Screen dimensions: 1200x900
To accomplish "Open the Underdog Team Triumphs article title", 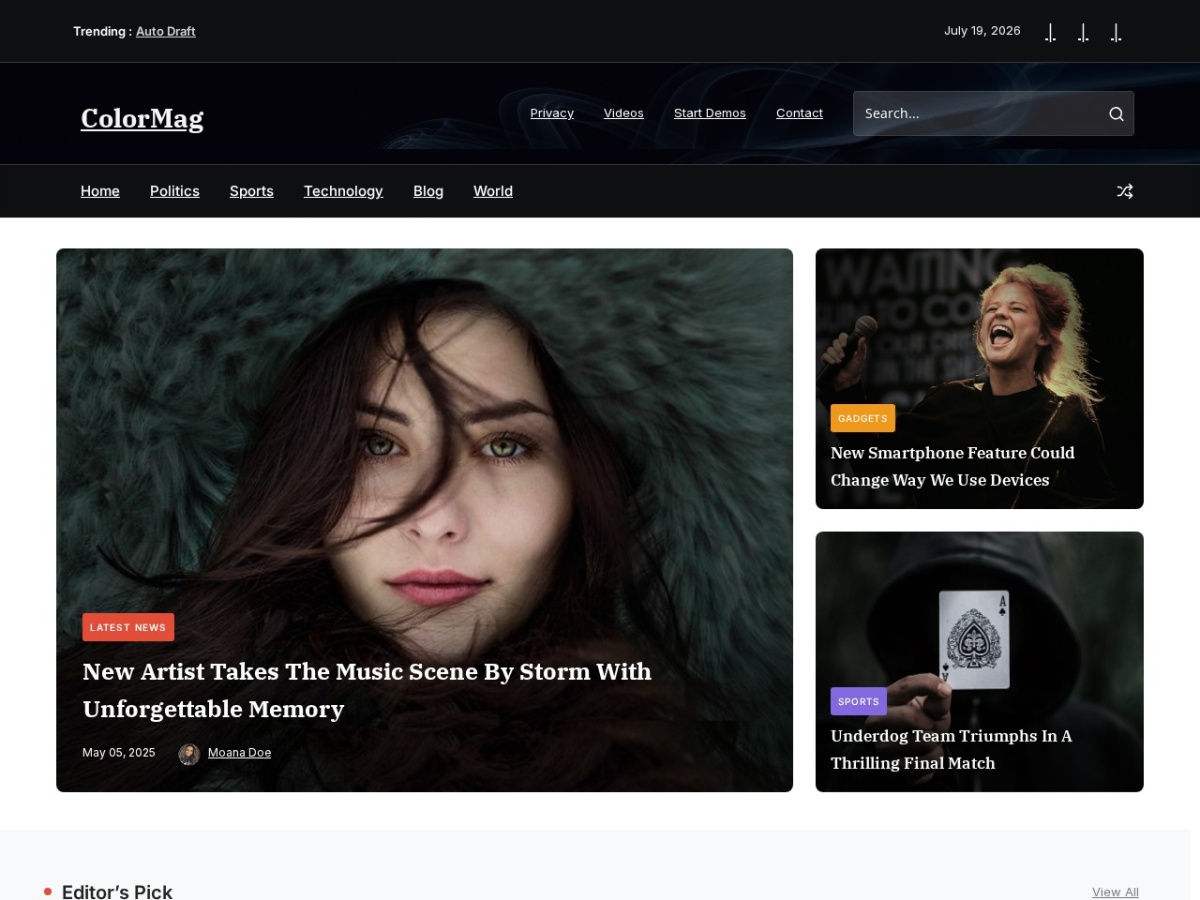I will 951,749.
